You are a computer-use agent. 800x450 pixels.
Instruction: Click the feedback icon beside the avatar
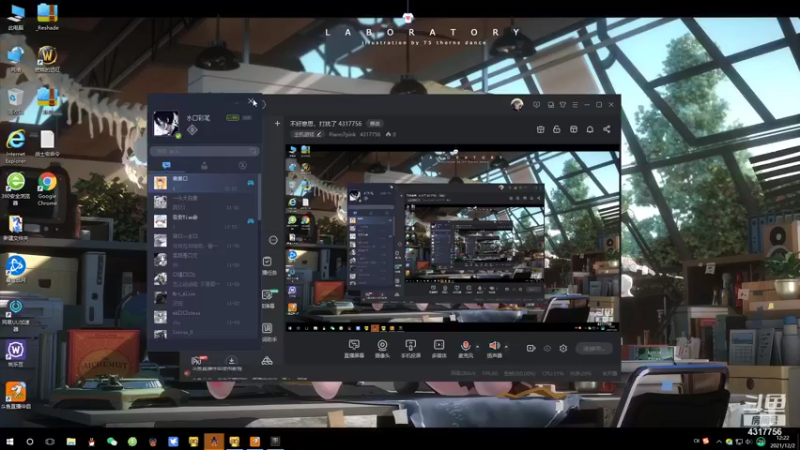pyautogui.click(x=536, y=105)
